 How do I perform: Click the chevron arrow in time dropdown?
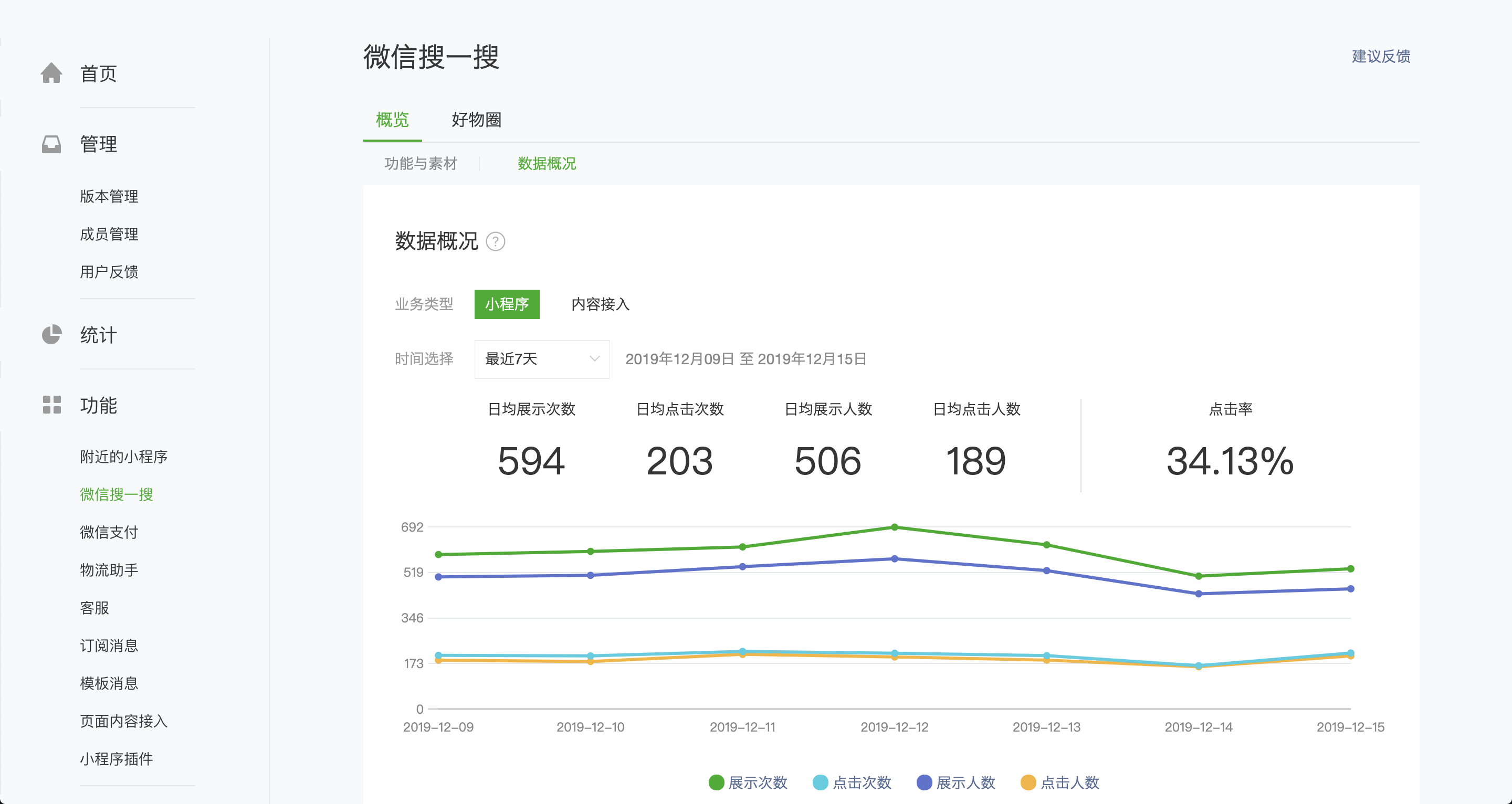(x=594, y=359)
